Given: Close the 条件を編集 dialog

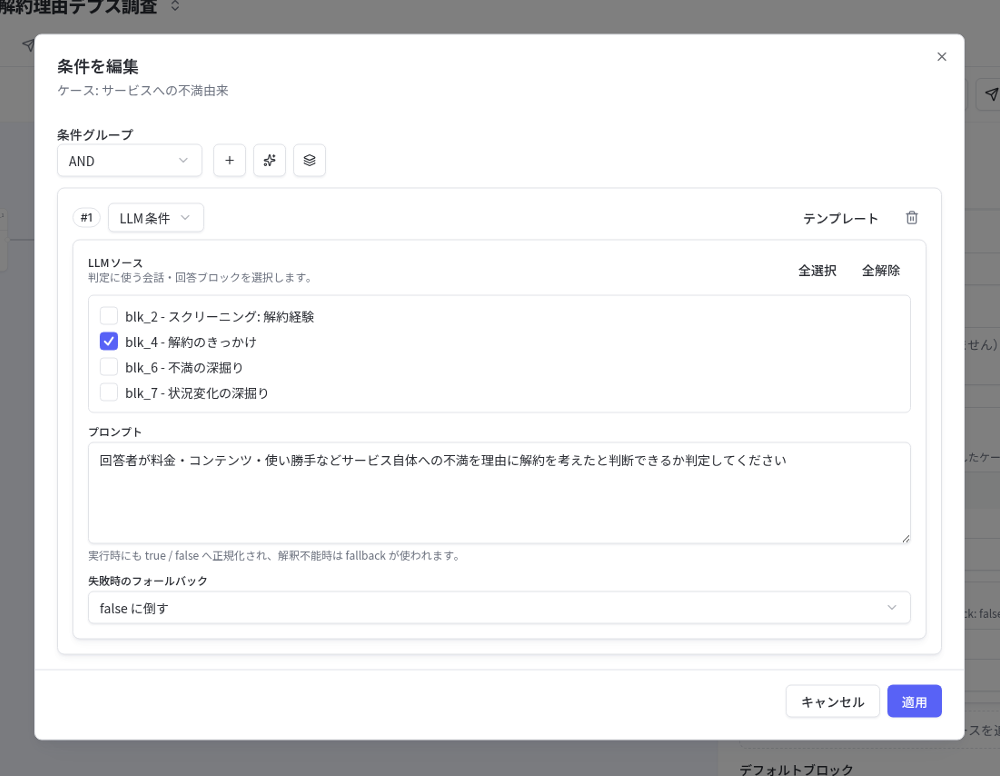Looking at the screenshot, I should point(941,57).
